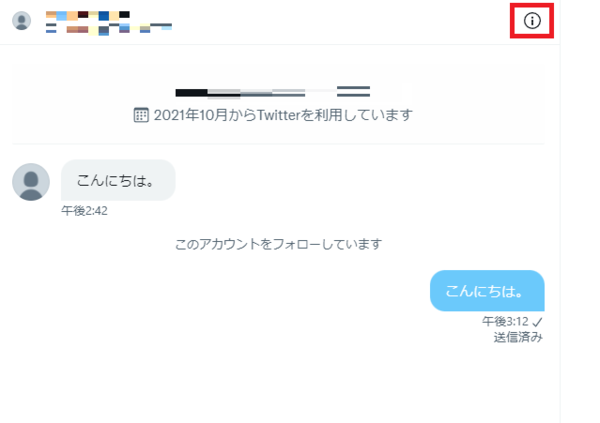Viewport: 600px width, 423px height.
Task: Click the 午後3:12 timestamp
Action: 505,321
